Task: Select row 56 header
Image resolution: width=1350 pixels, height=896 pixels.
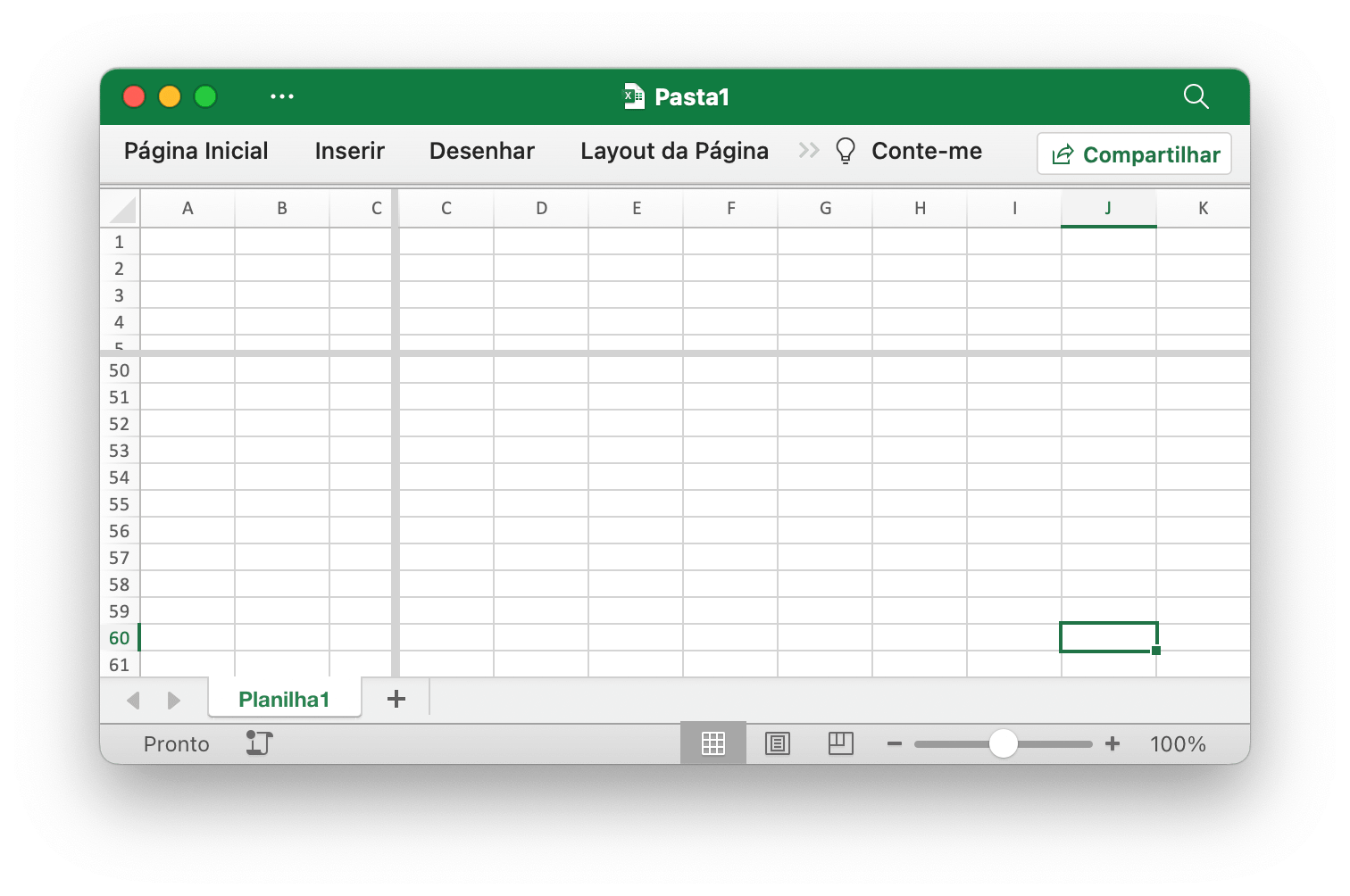Action: pos(120,531)
